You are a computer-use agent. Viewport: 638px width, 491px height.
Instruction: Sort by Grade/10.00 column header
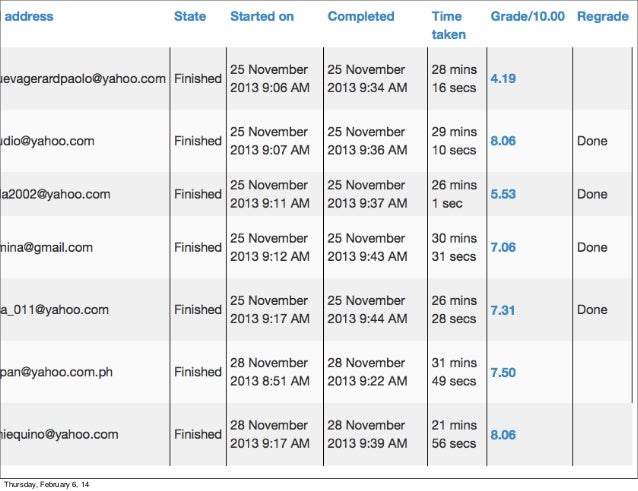click(527, 17)
